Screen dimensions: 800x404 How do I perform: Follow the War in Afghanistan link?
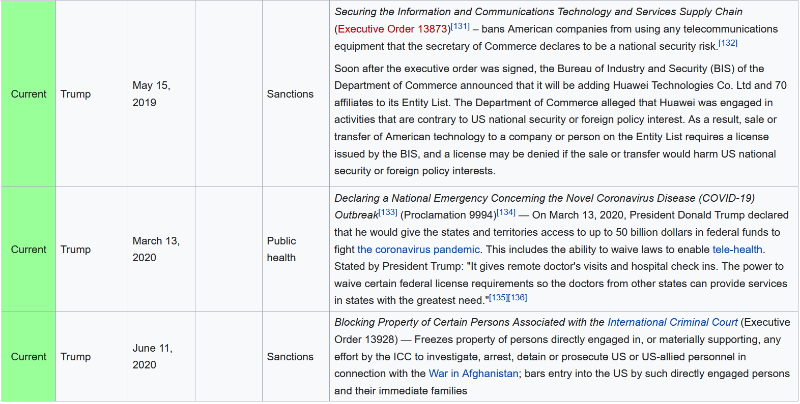(473, 373)
